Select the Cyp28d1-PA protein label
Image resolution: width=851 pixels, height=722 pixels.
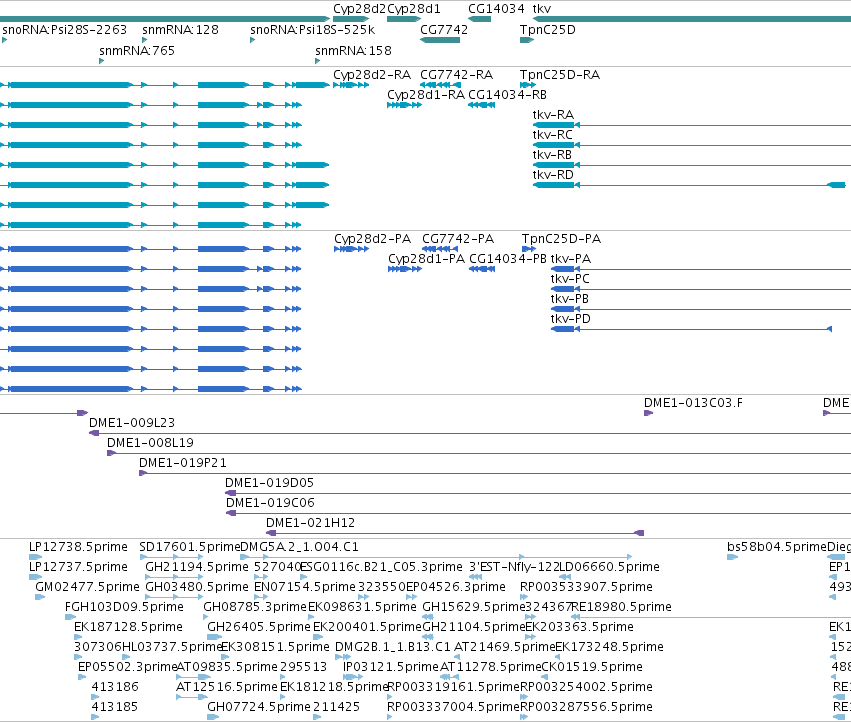[x=427, y=259]
